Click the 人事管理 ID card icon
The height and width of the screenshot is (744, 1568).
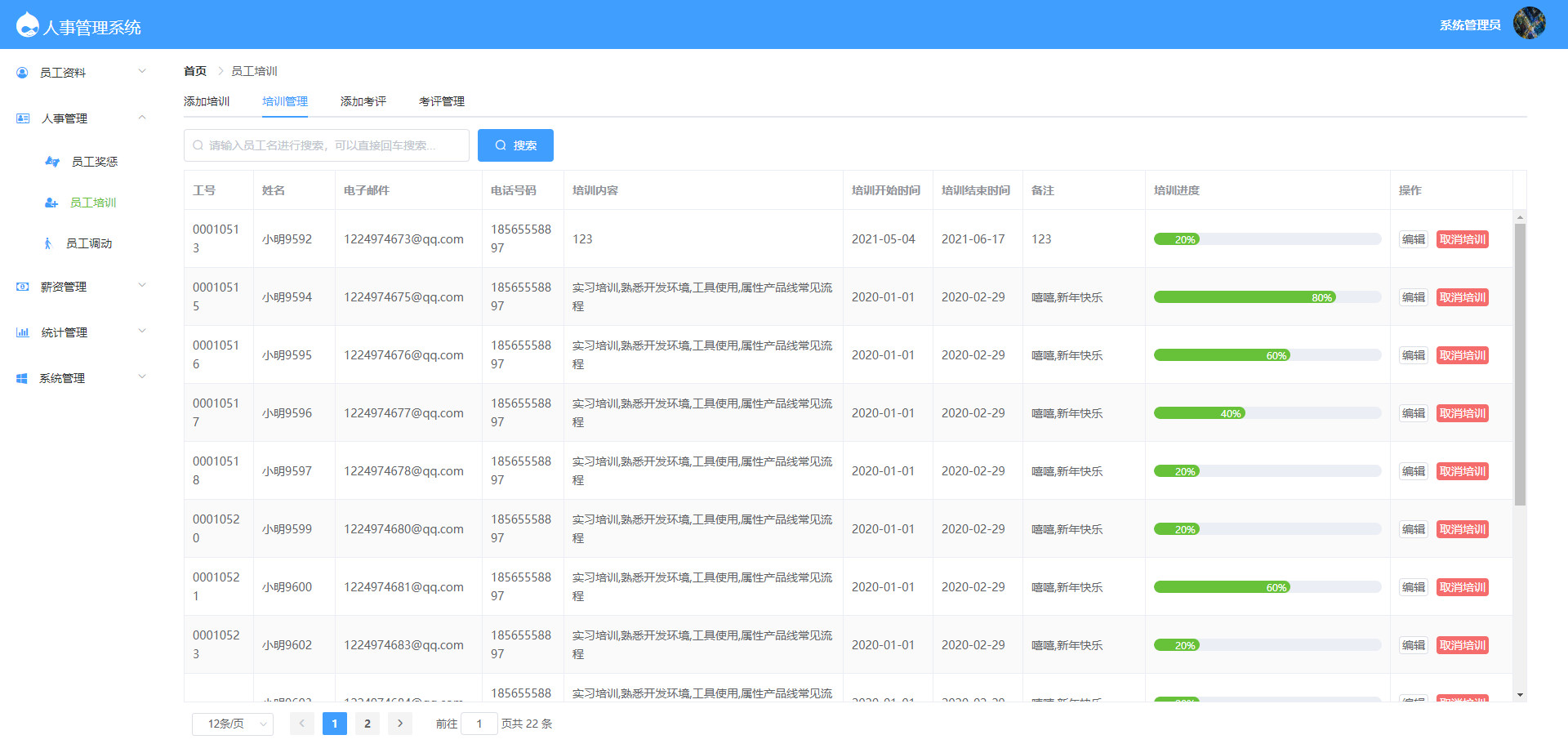pos(23,118)
